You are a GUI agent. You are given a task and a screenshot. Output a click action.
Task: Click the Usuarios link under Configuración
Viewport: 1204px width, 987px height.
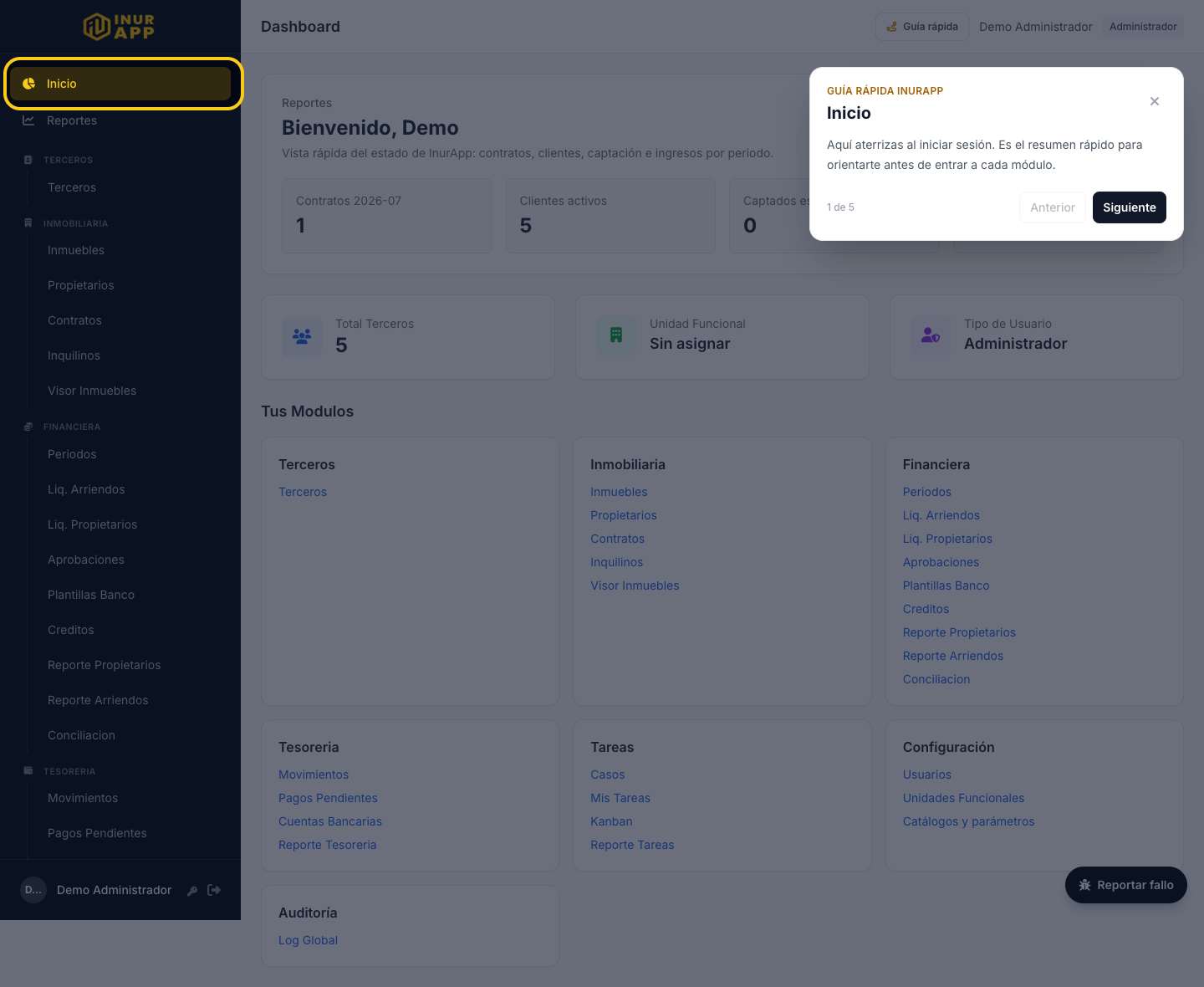[927, 775]
